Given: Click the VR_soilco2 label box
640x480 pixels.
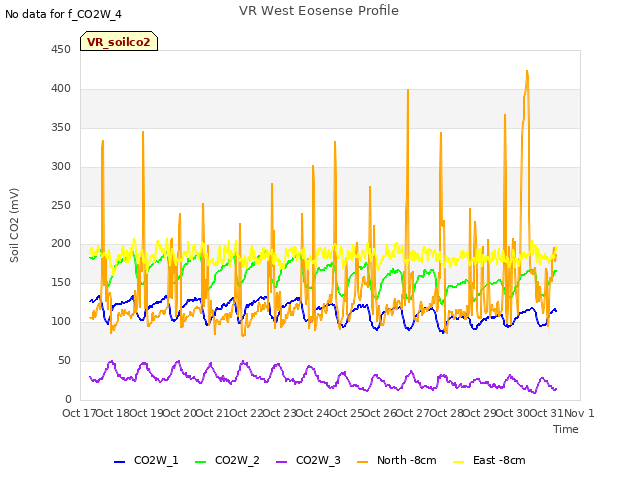Looking at the screenshot, I should pos(119,41).
